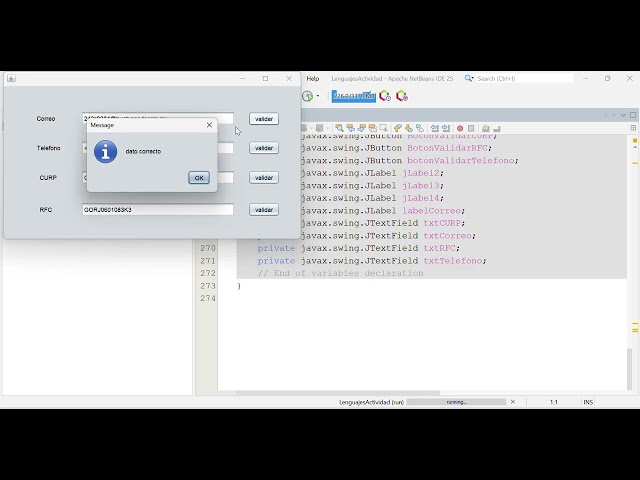
Task: Click txtTelefono identifier in code
Action: 453,261
